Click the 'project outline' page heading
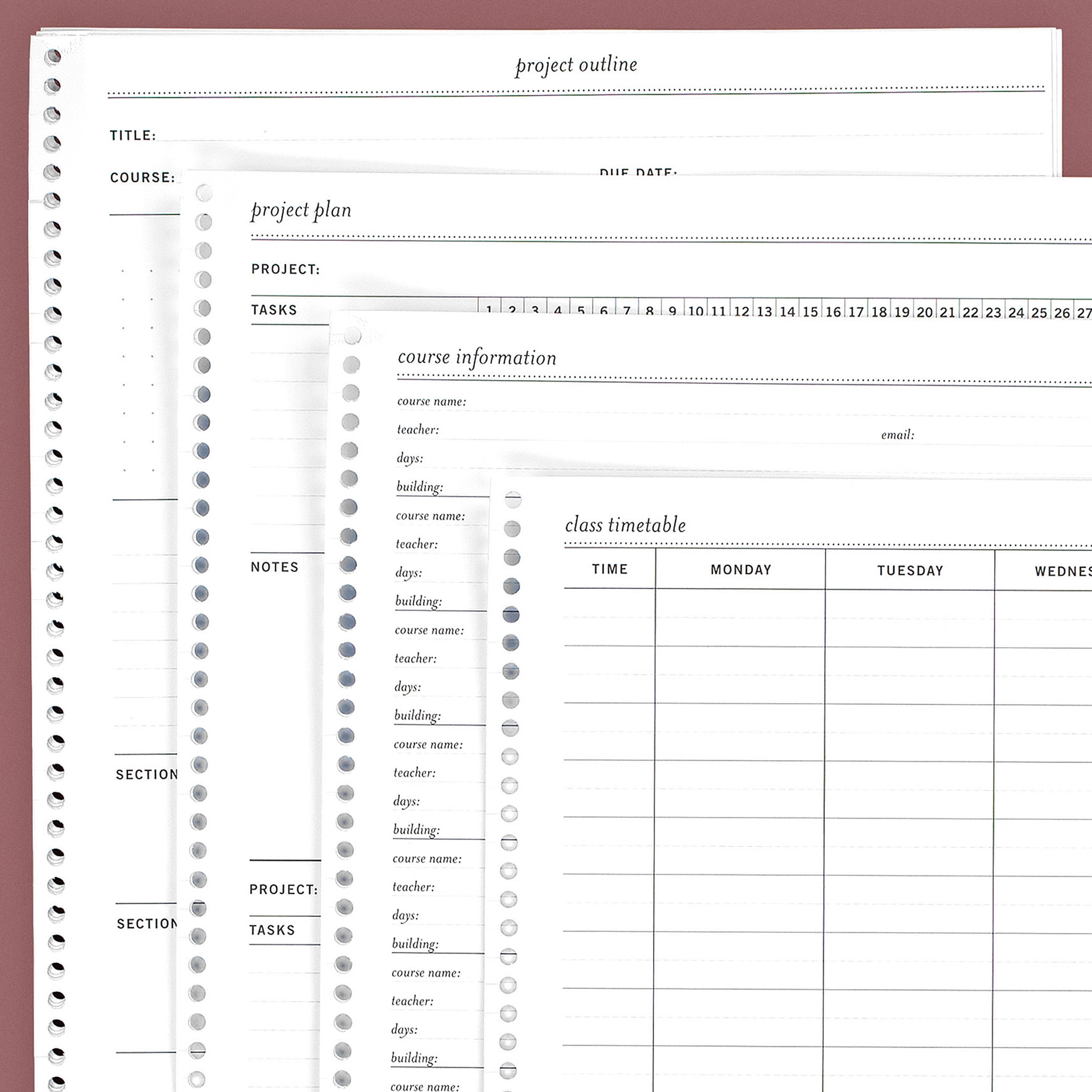Viewport: 1092px width, 1092px height. [x=576, y=66]
